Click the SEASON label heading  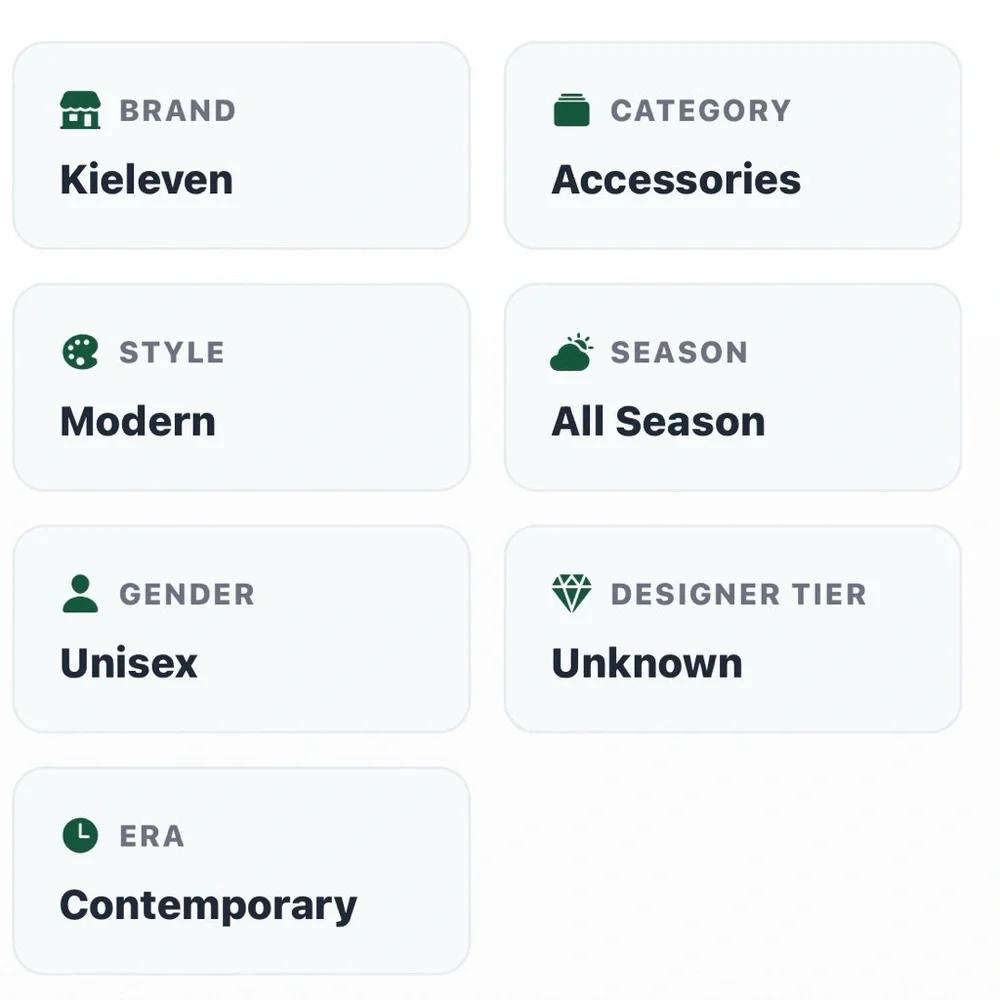tap(679, 353)
